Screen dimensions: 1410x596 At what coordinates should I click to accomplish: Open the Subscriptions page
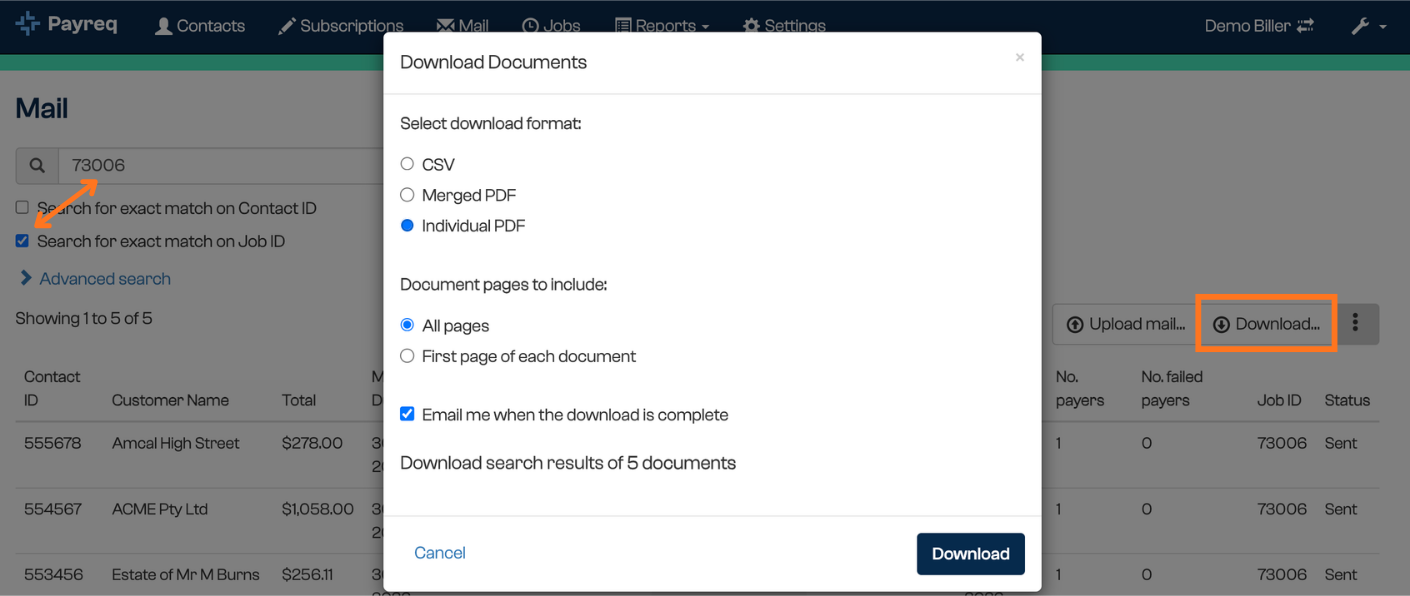(x=341, y=26)
